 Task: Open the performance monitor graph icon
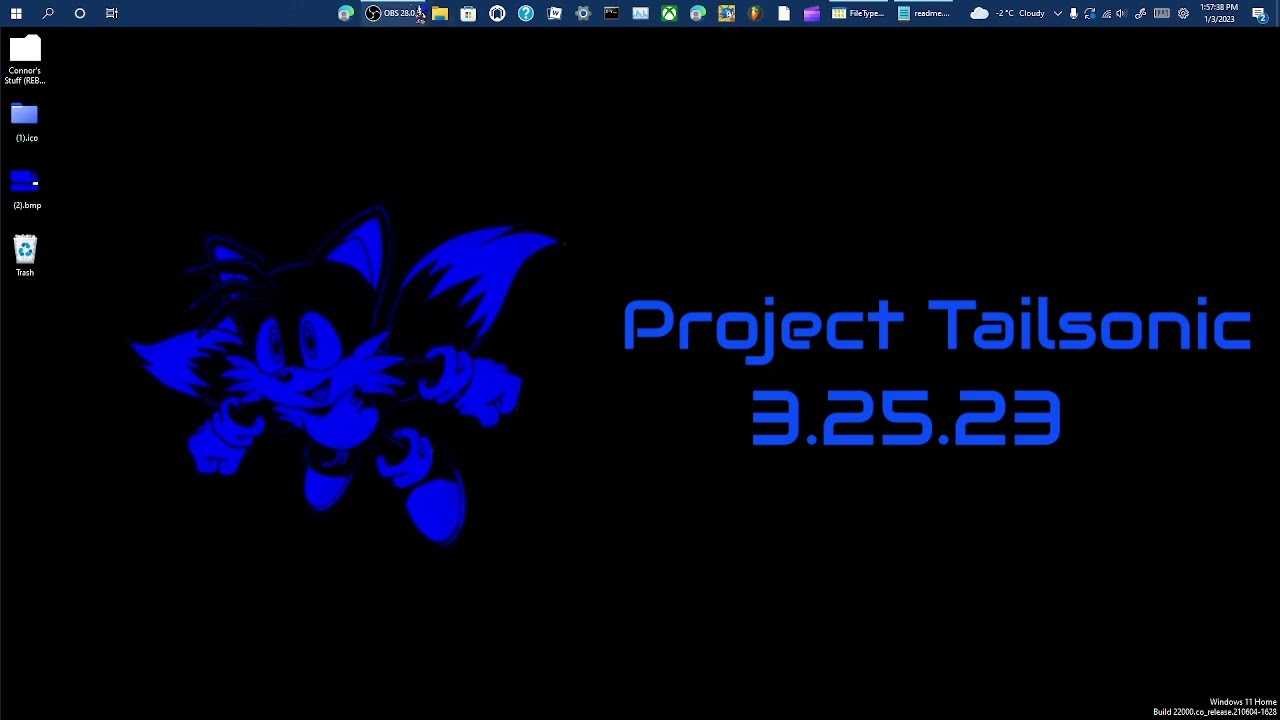coord(640,13)
